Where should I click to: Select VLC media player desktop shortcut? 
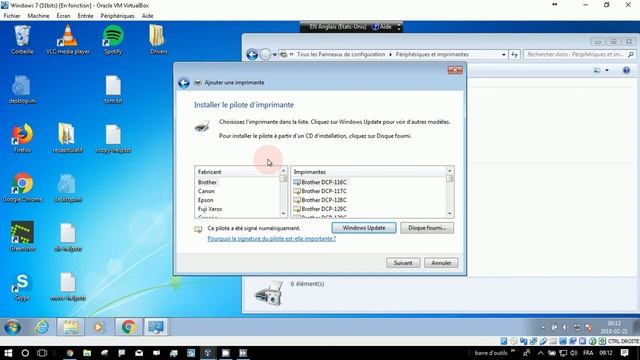(68, 40)
